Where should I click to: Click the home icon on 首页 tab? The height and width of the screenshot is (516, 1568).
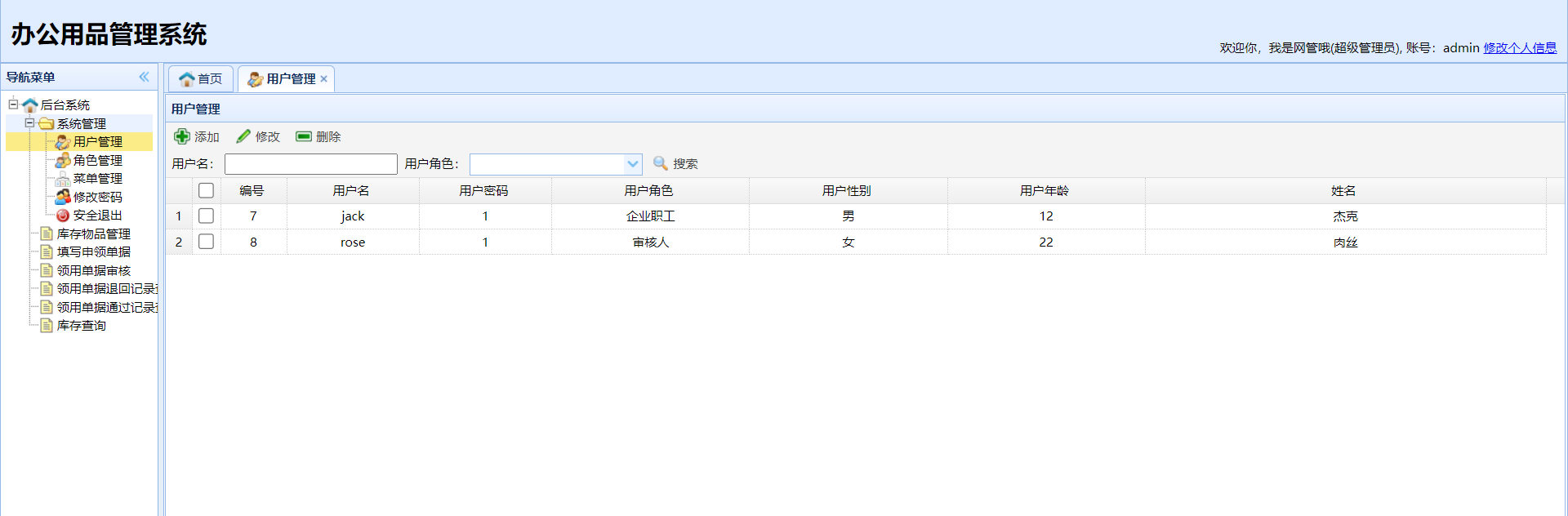[x=187, y=79]
